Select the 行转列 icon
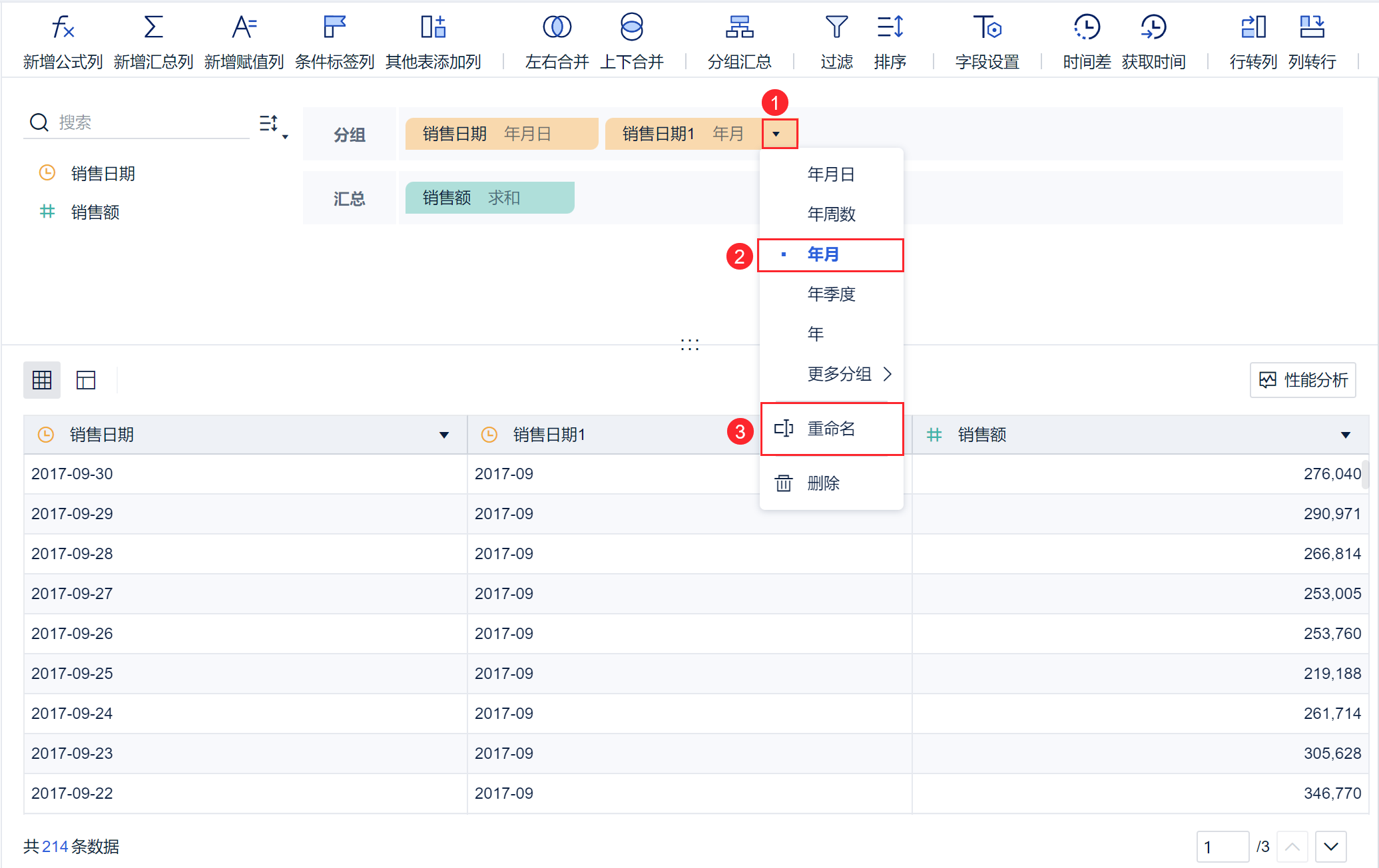Image resolution: width=1379 pixels, height=868 pixels. pos(1253,28)
